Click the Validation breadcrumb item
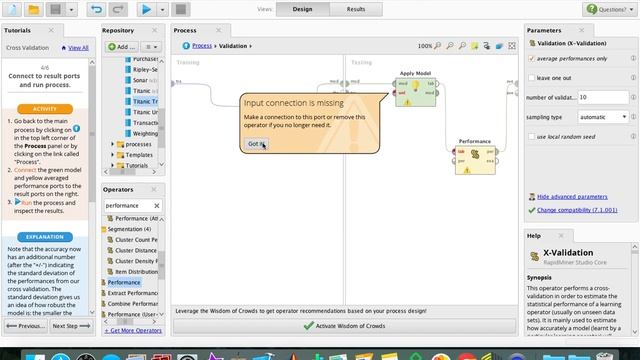 pos(233,46)
